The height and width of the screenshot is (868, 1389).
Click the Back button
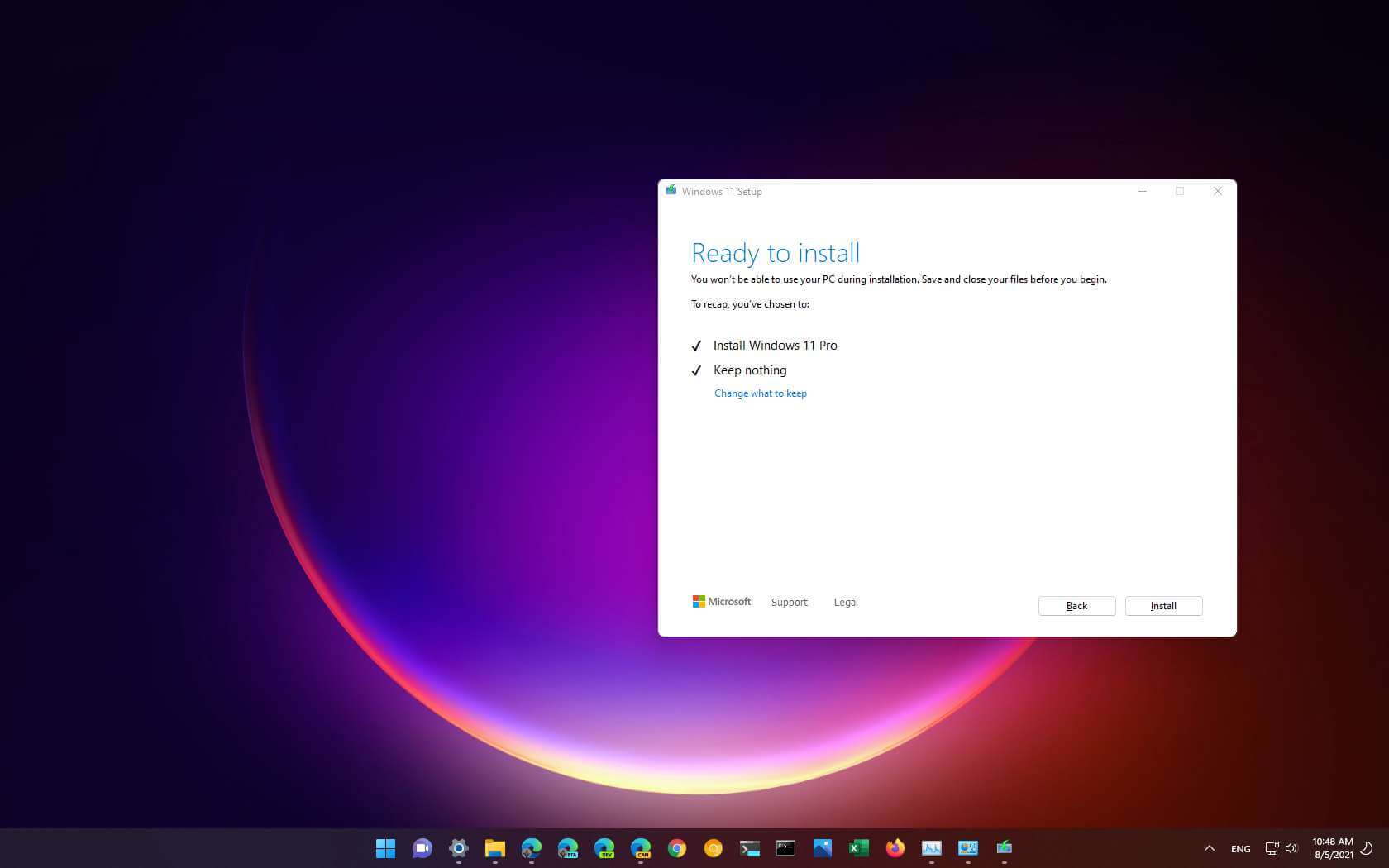(1076, 606)
